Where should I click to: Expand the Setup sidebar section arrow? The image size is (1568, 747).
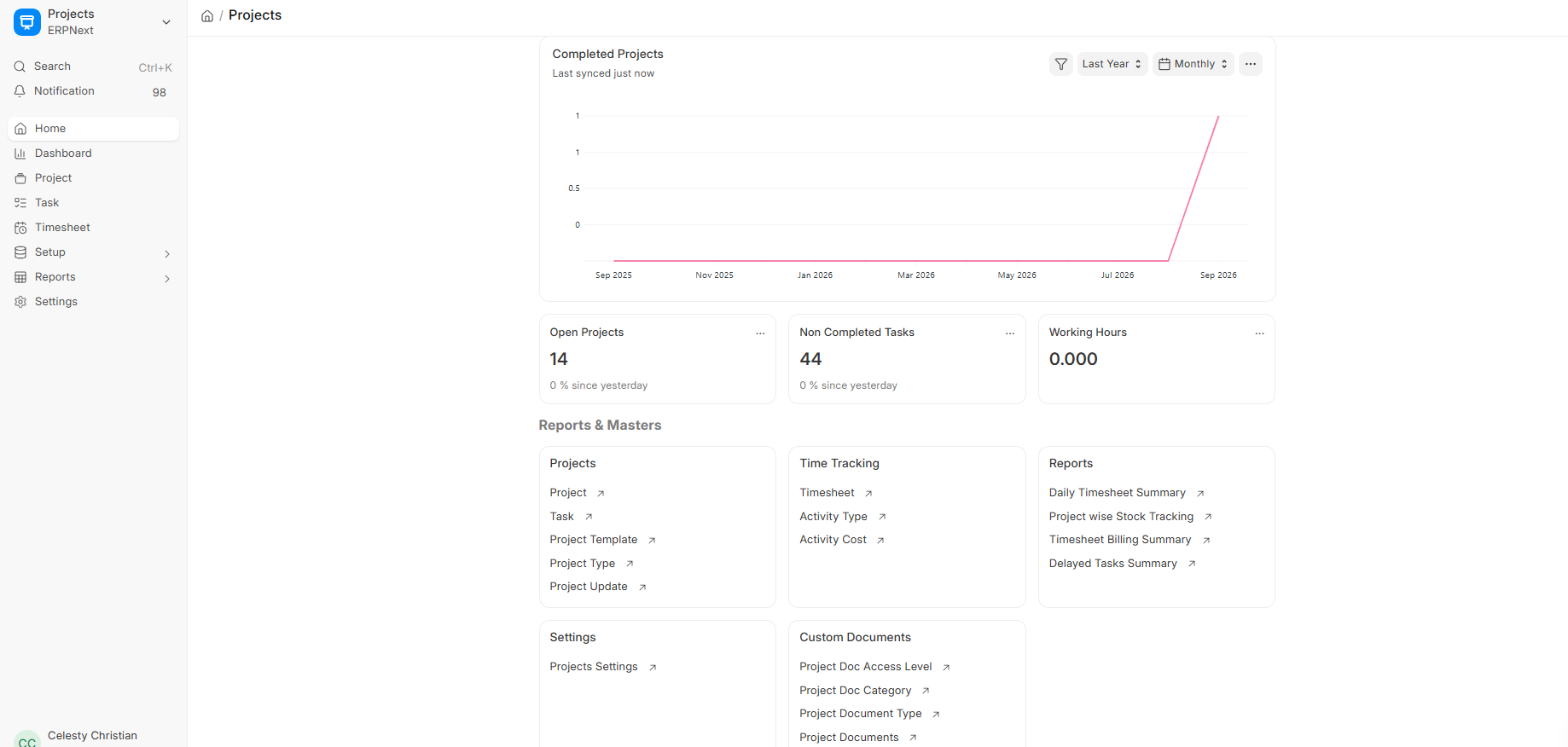[x=167, y=253]
